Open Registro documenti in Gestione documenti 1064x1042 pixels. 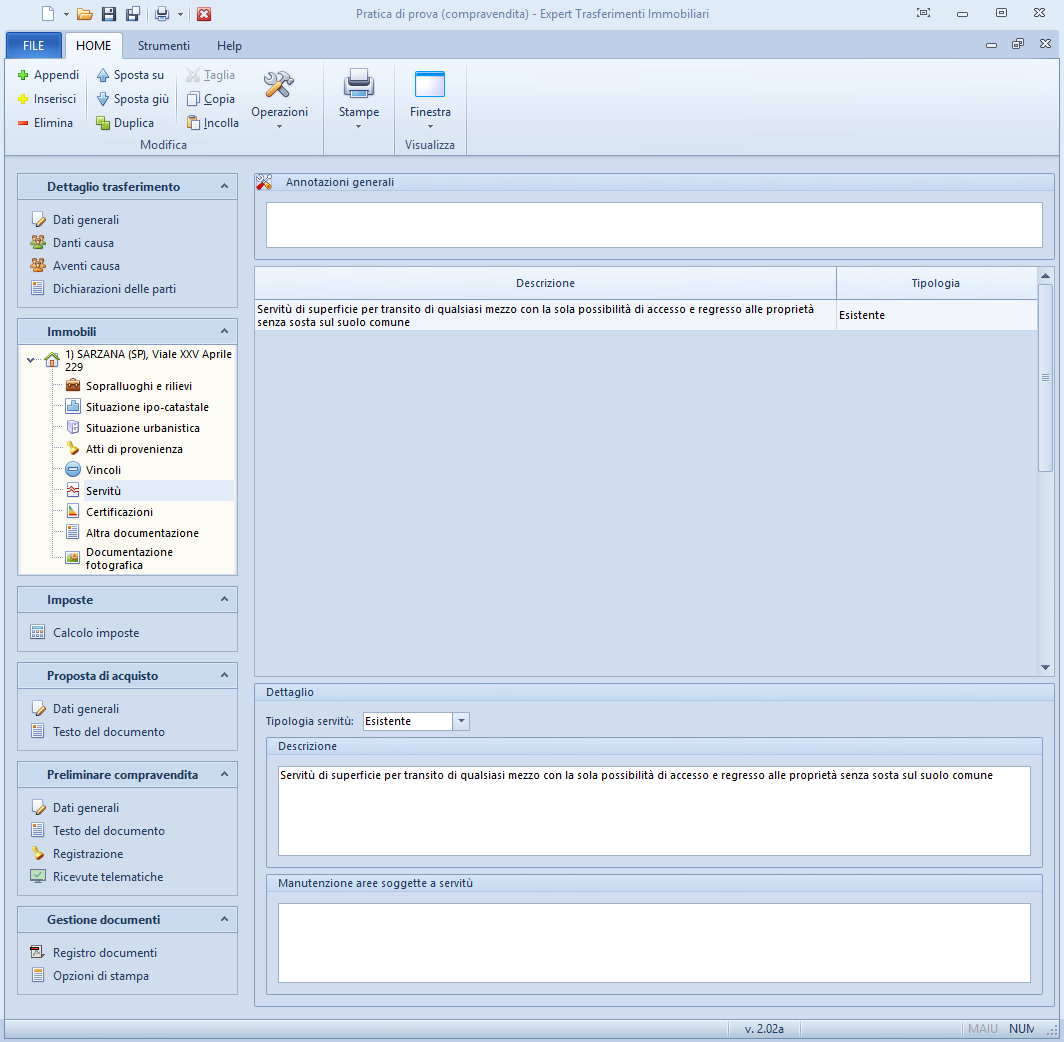[104, 953]
